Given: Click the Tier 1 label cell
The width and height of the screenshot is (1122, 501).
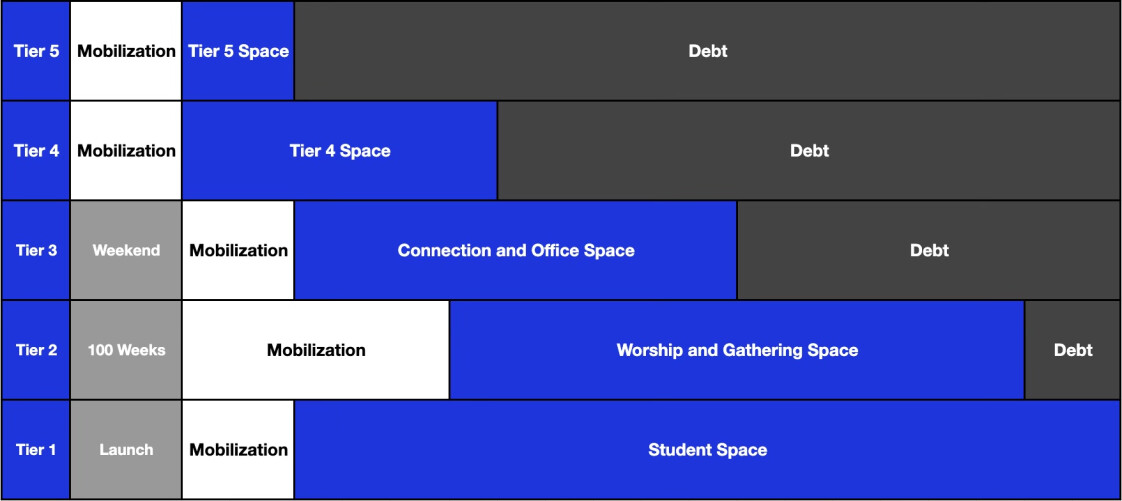Looking at the screenshot, I should click(36, 449).
